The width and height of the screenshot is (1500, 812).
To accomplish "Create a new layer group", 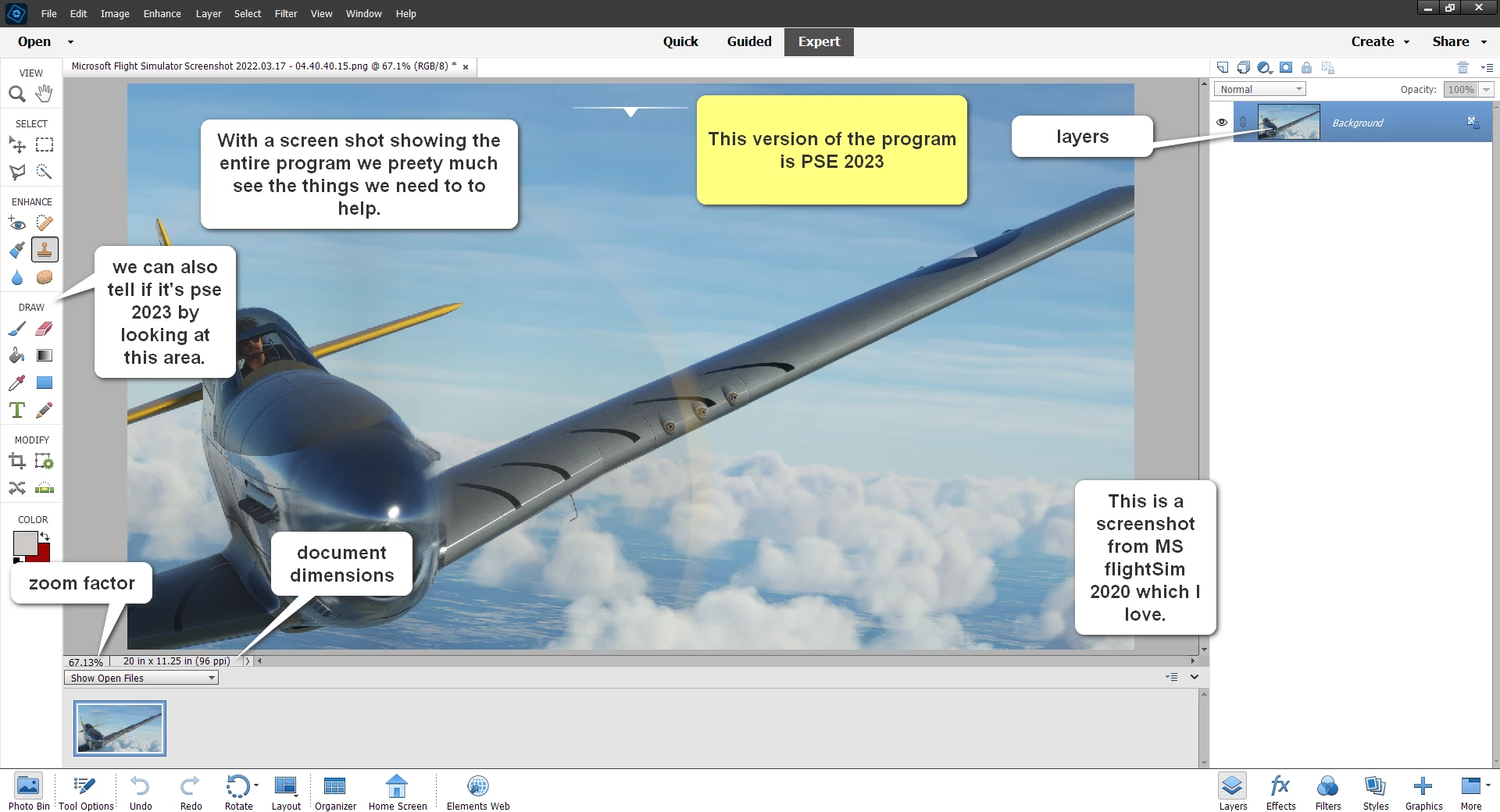I will pyautogui.click(x=1244, y=67).
